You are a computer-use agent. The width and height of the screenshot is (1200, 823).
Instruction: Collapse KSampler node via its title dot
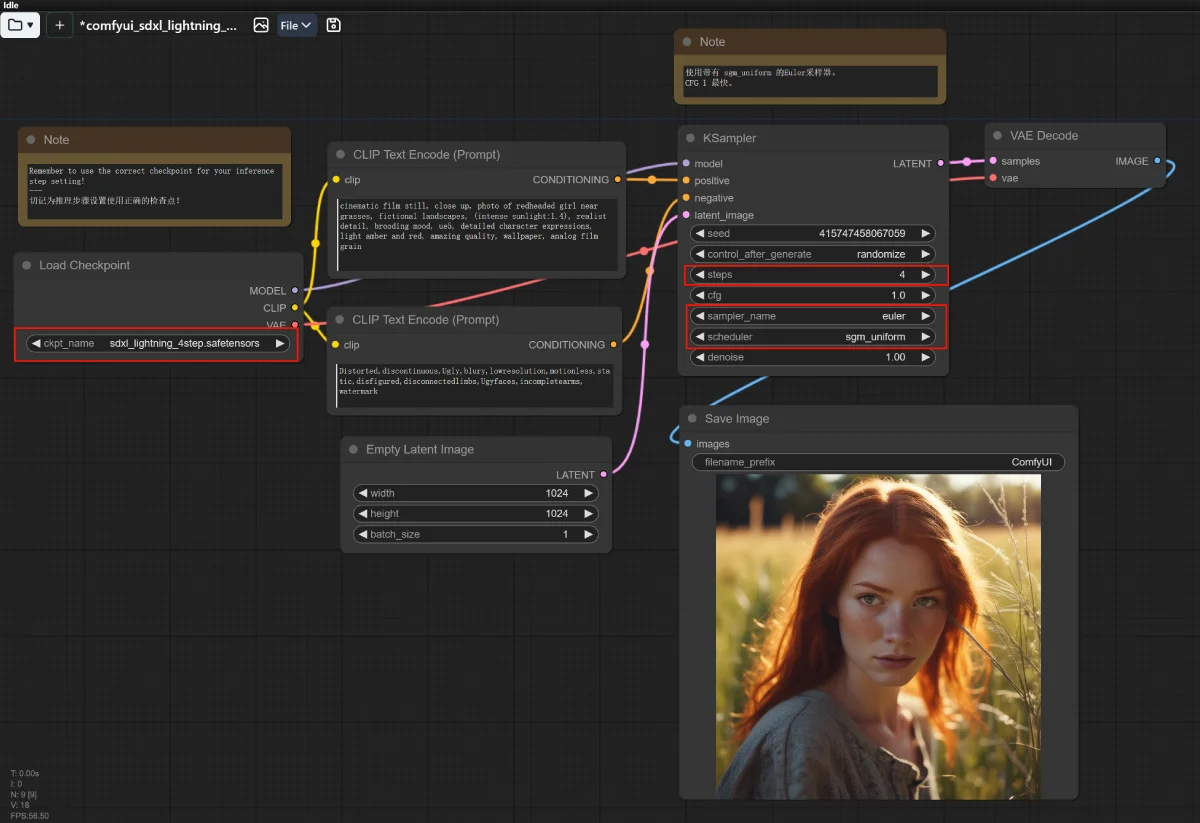pyautogui.click(x=689, y=138)
